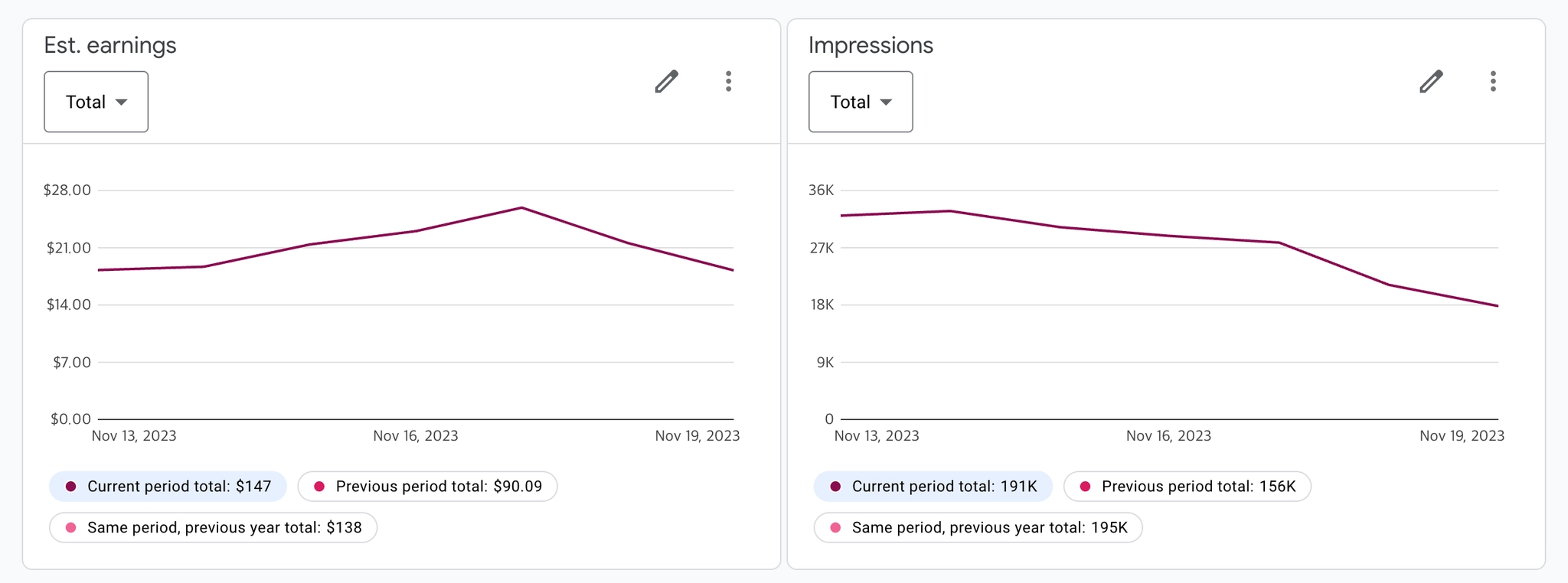The width and height of the screenshot is (1568, 583).
Task: Toggle Current period total $147 series
Action: [x=168, y=487]
